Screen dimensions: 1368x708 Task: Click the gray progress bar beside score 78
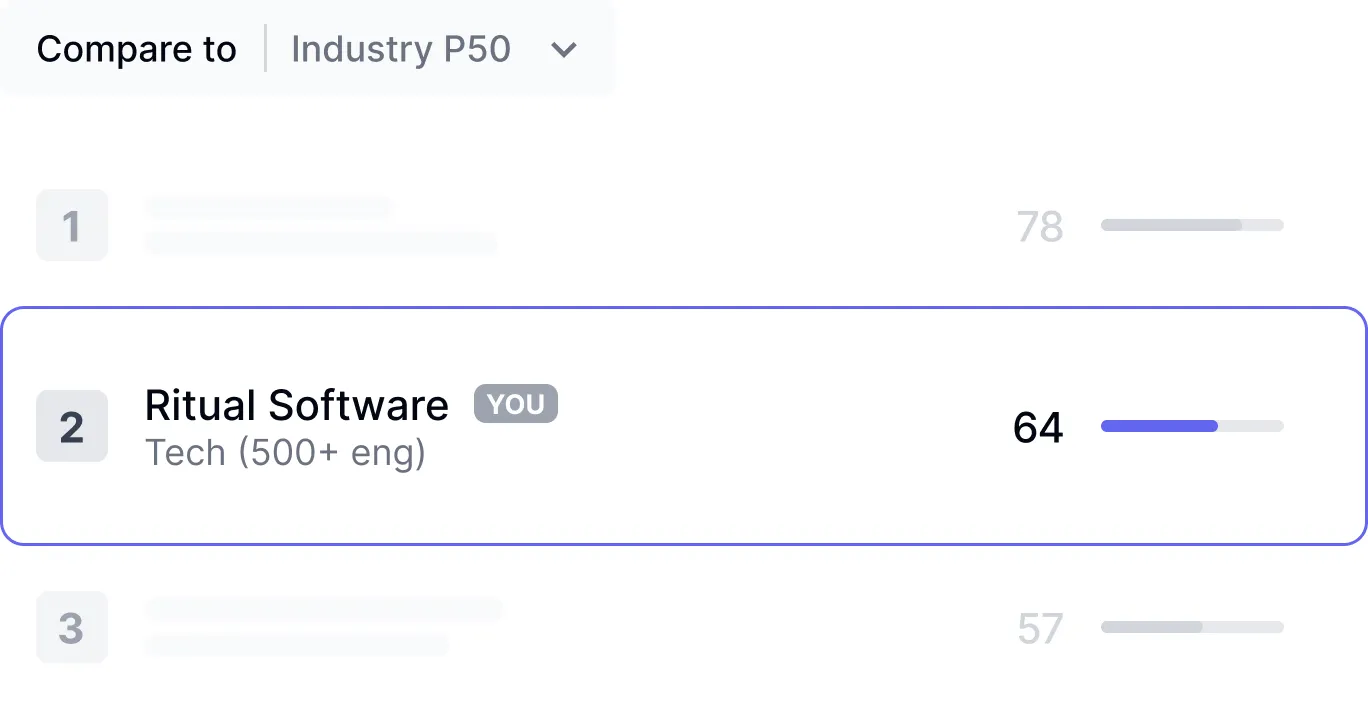tap(1192, 225)
